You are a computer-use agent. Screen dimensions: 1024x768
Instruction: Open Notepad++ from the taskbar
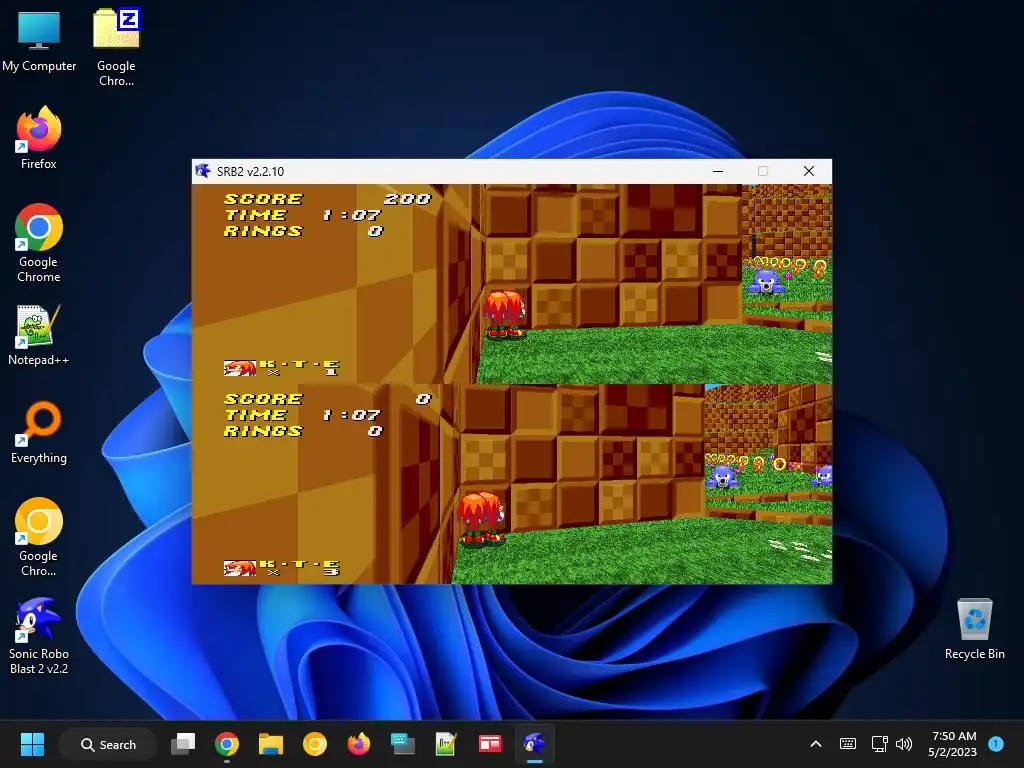click(x=446, y=744)
